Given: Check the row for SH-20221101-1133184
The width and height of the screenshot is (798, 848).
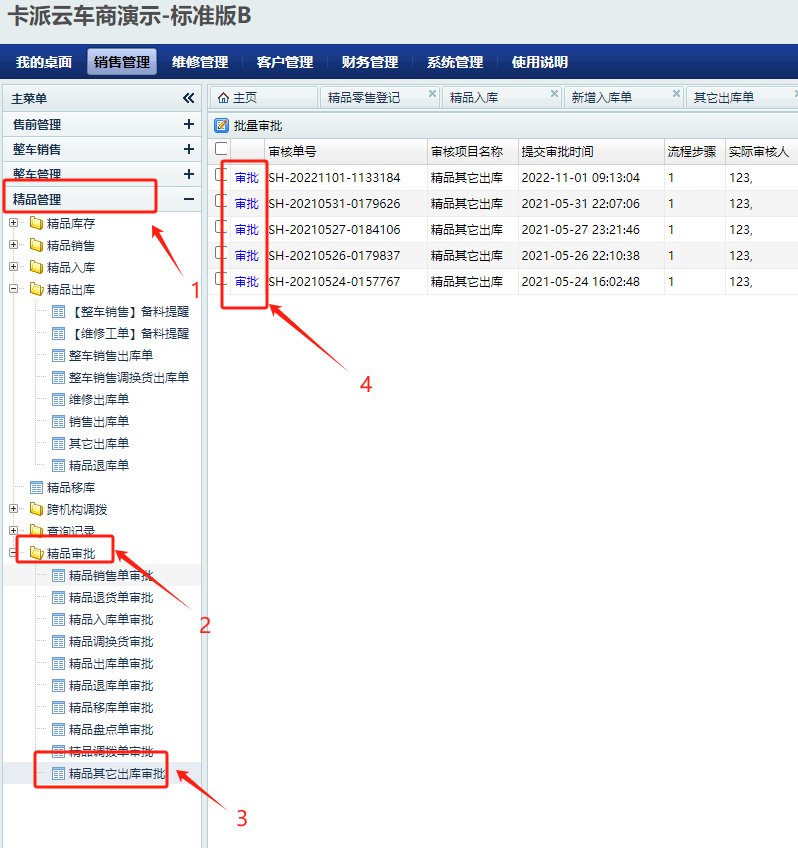Looking at the screenshot, I should (221, 176).
